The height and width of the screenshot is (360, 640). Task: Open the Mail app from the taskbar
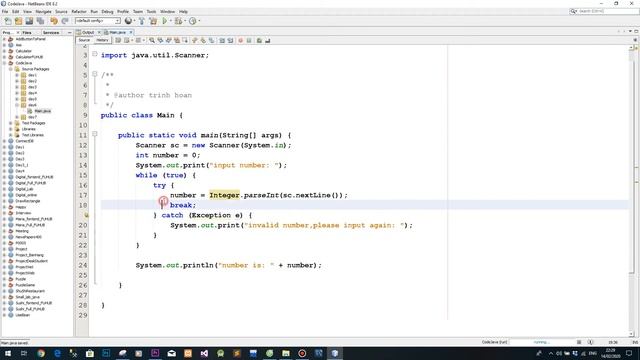pos(171,353)
